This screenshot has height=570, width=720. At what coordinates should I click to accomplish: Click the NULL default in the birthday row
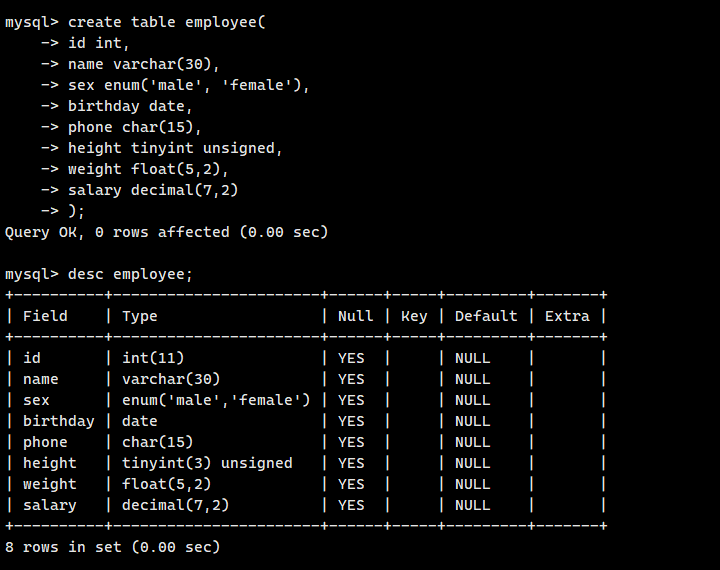(472, 421)
